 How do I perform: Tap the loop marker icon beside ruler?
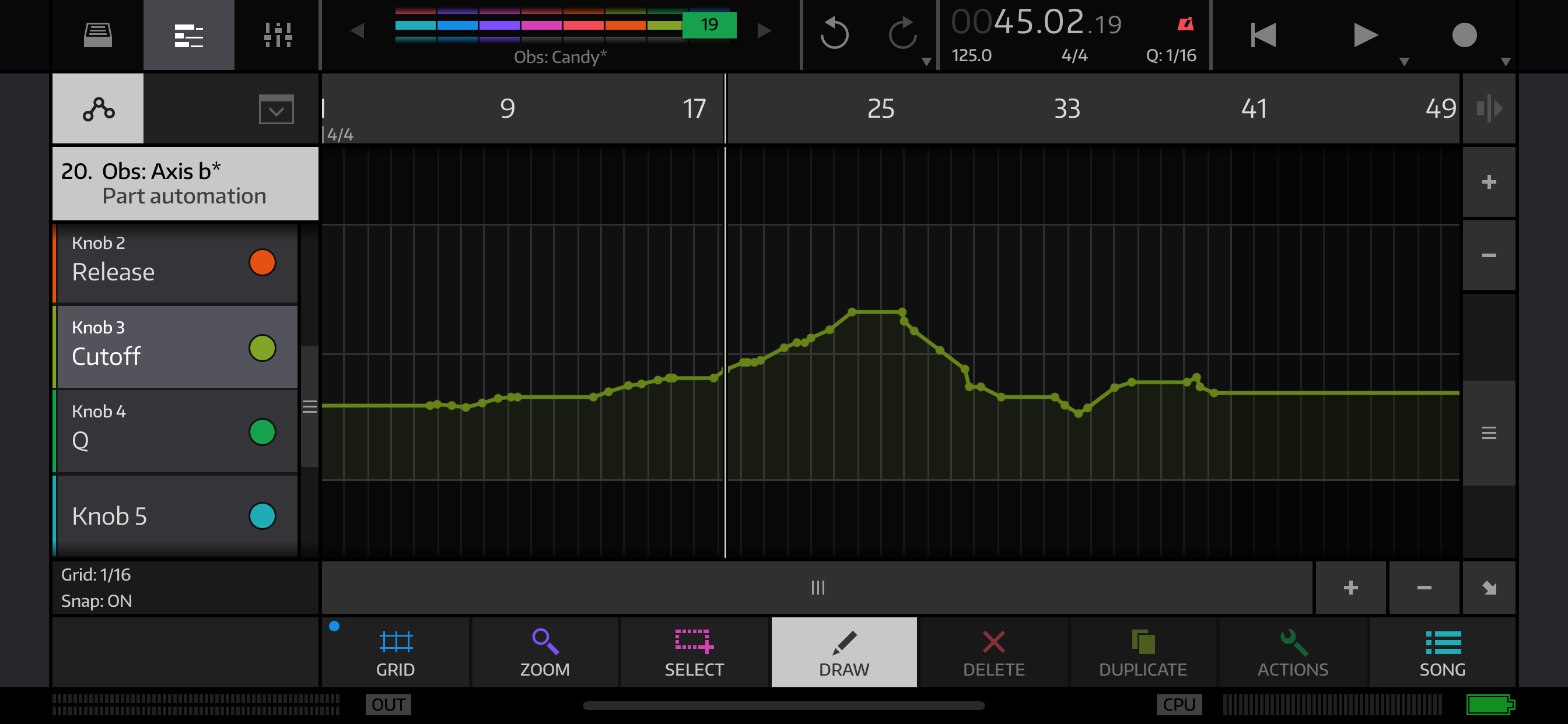coord(1488,109)
